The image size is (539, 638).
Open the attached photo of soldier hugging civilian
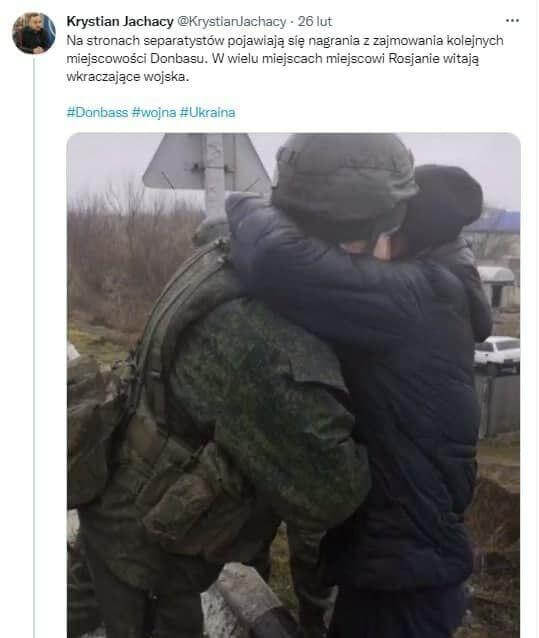coord(294,385)
